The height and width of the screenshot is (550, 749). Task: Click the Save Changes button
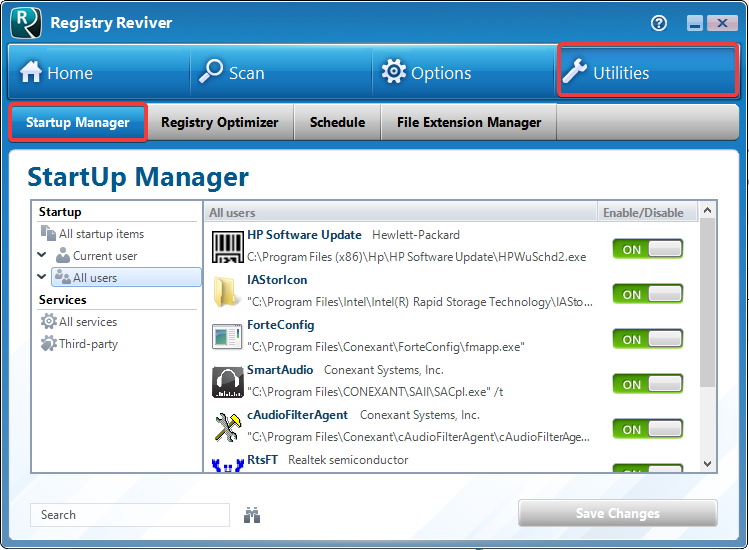(x=618, y=513)
